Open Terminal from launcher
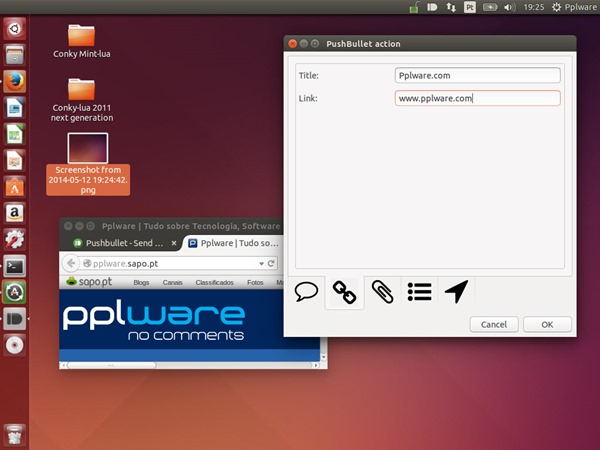Screen dimensions: 600x450 pyautogui.click(x=15, y=266)
